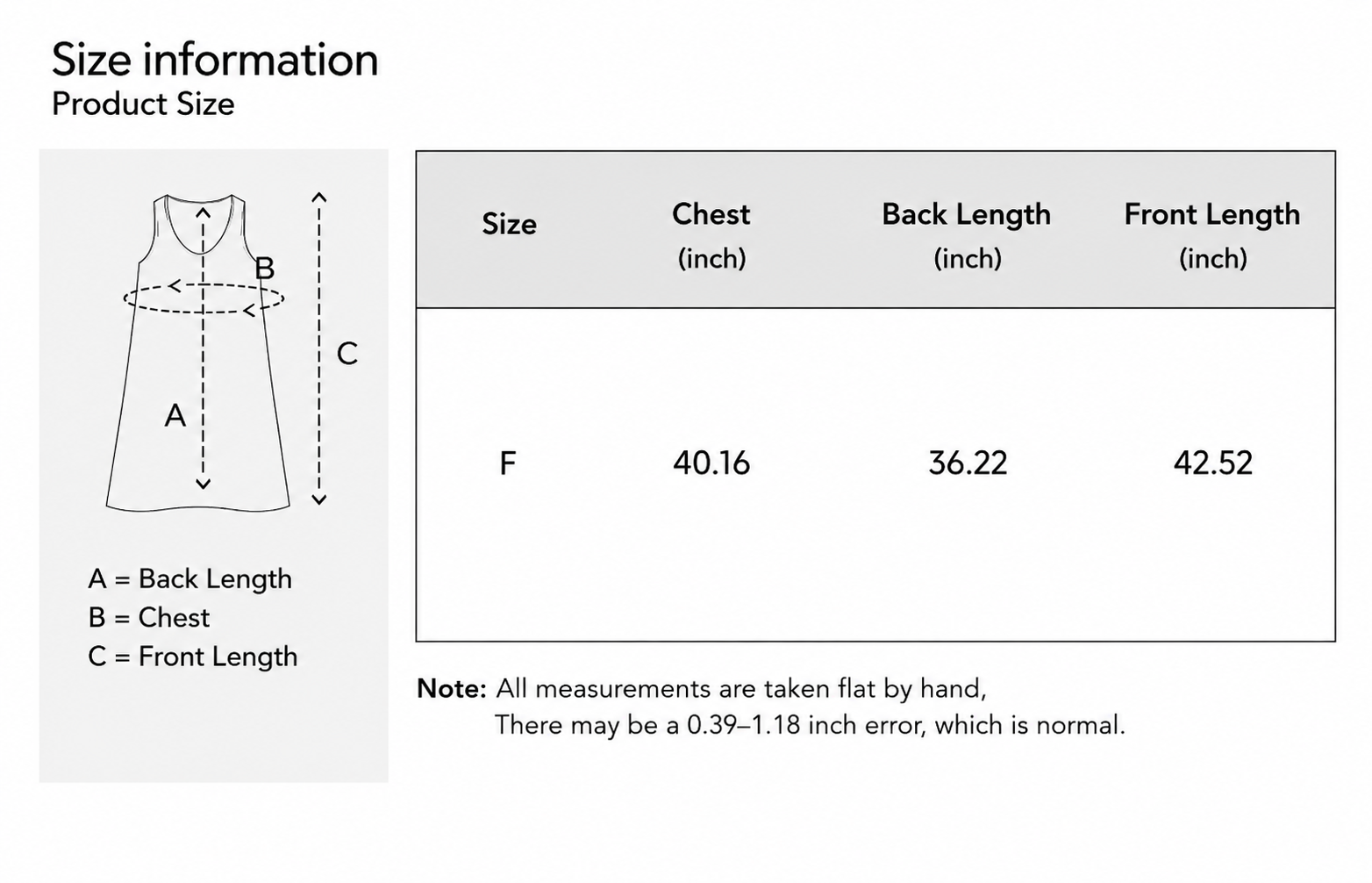Click the Size information heading
The height and width of the screenshot is (883, 1372).
coord(215,60)
